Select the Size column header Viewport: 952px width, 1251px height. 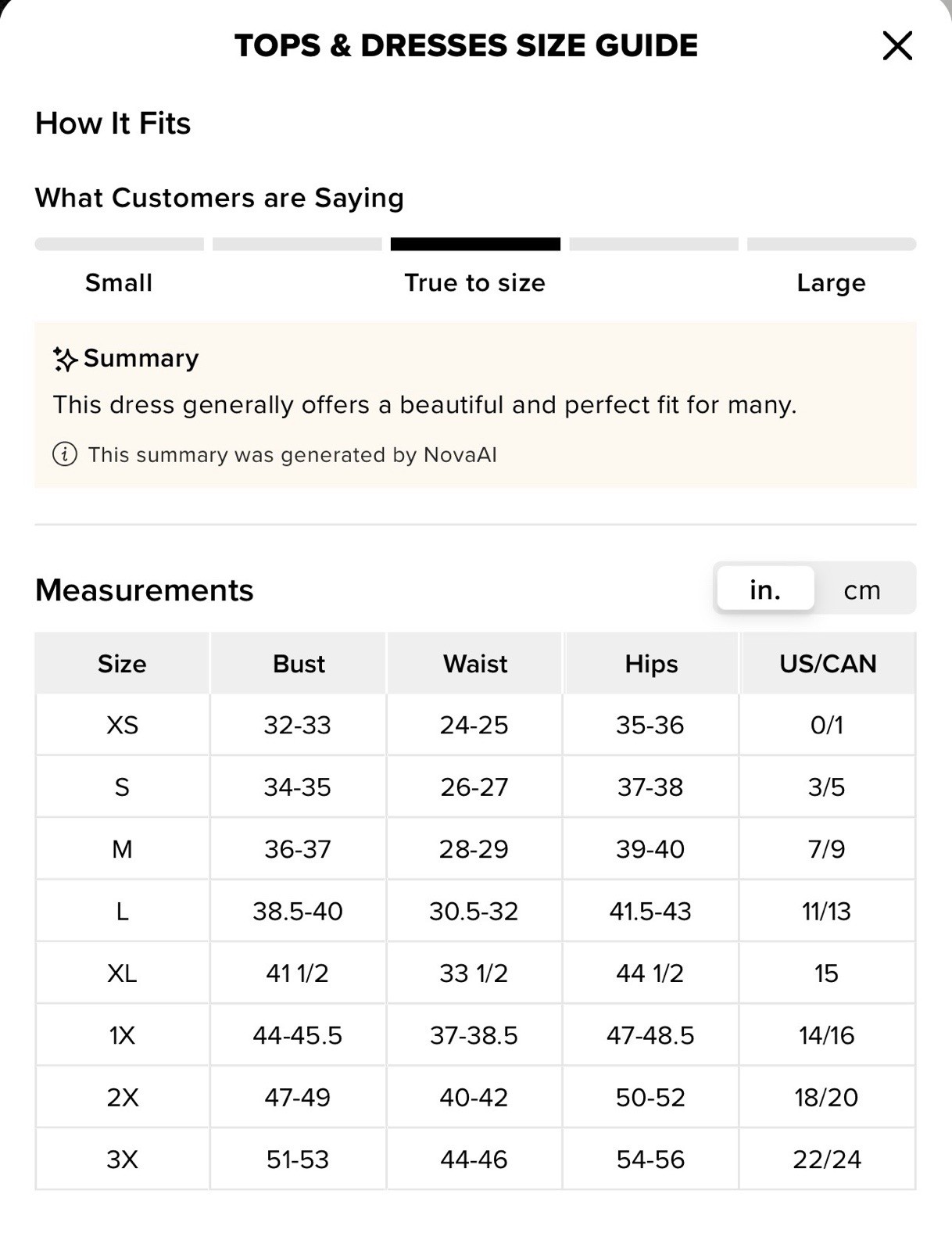click(x=122, y=664)
